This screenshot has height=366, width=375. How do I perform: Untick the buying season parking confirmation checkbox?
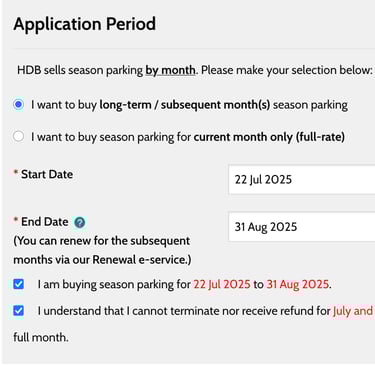[18, 284]
